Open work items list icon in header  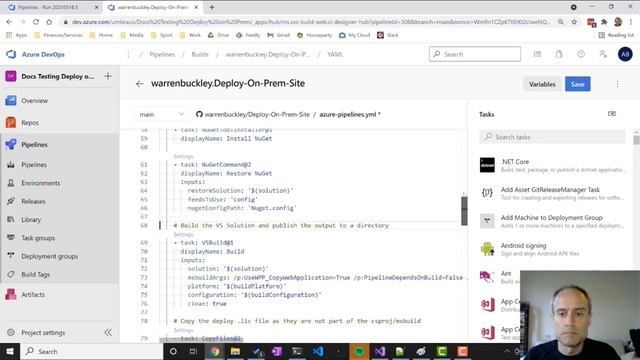pos(537,54)
